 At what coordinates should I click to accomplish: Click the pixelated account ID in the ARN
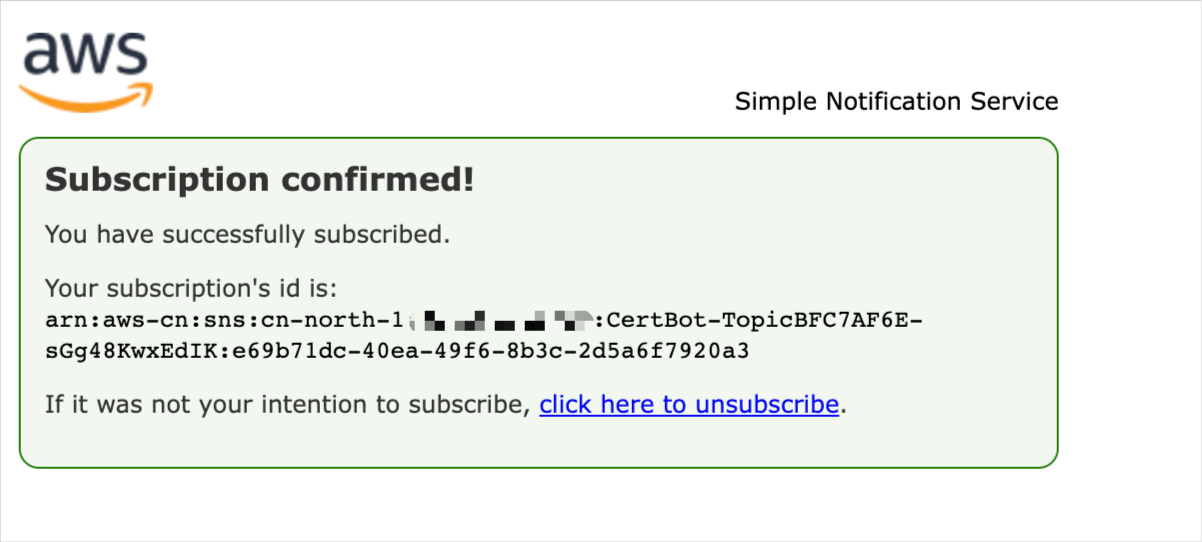pyautogui.click(x=501, y=321)
